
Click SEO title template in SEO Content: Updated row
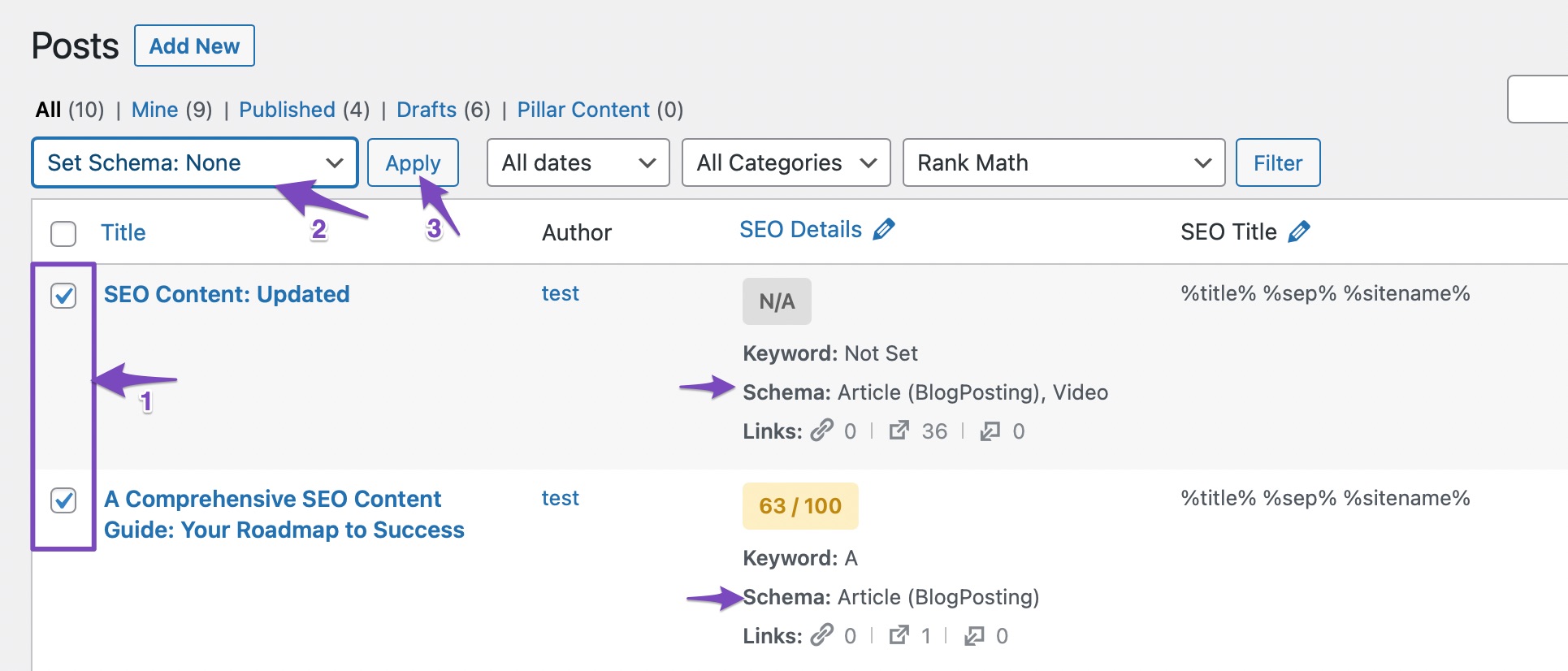click(x=1325, y=293)
